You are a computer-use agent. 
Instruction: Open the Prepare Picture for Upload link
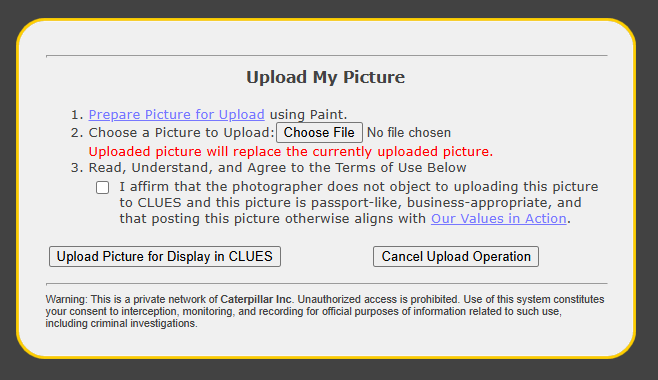coord(176,115)
